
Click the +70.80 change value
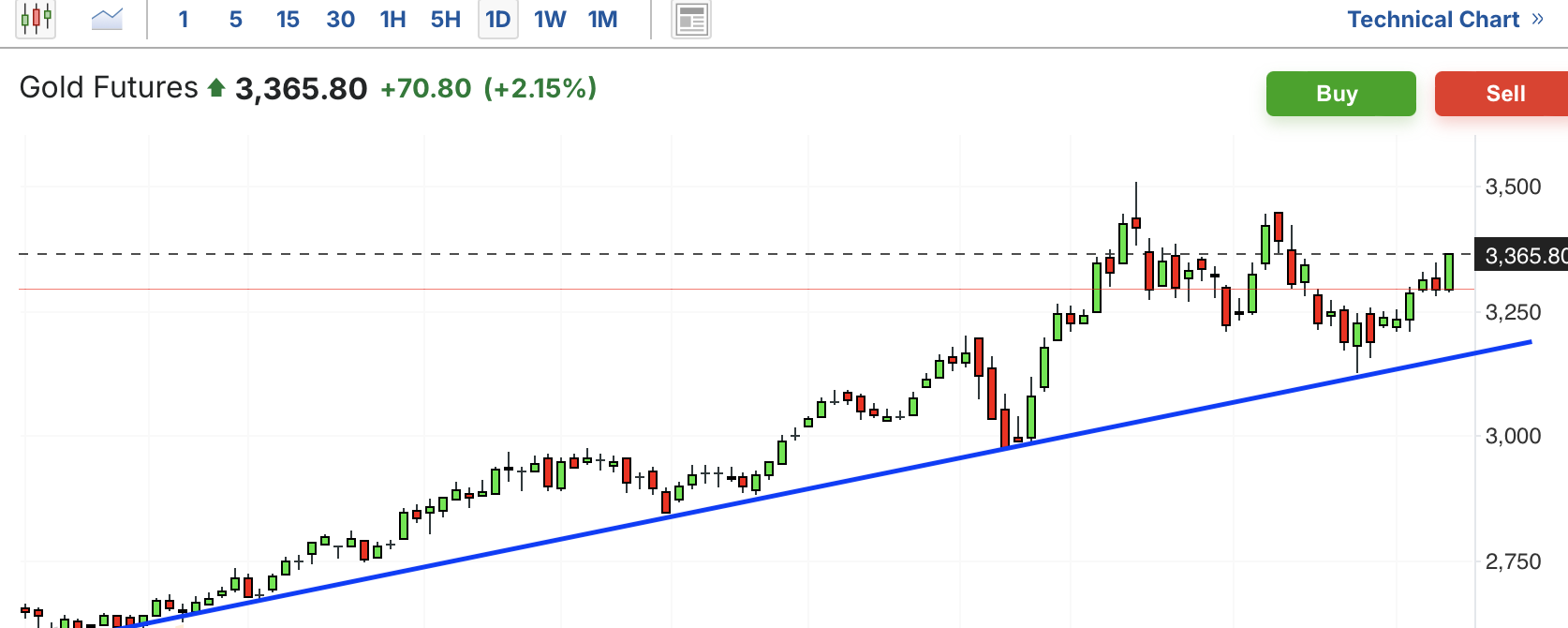coord(426,88)
